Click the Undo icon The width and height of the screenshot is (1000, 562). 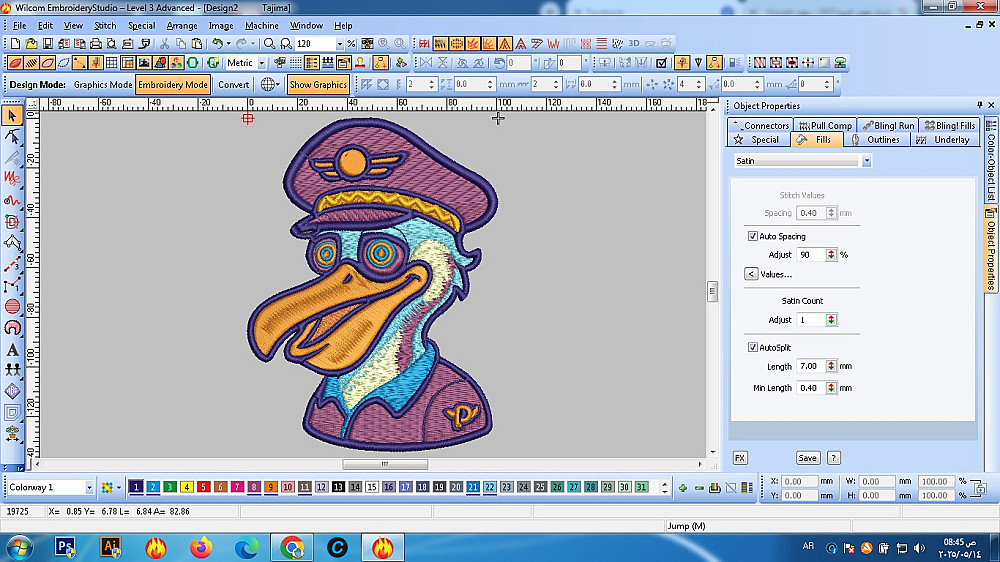tap(217, 44)
